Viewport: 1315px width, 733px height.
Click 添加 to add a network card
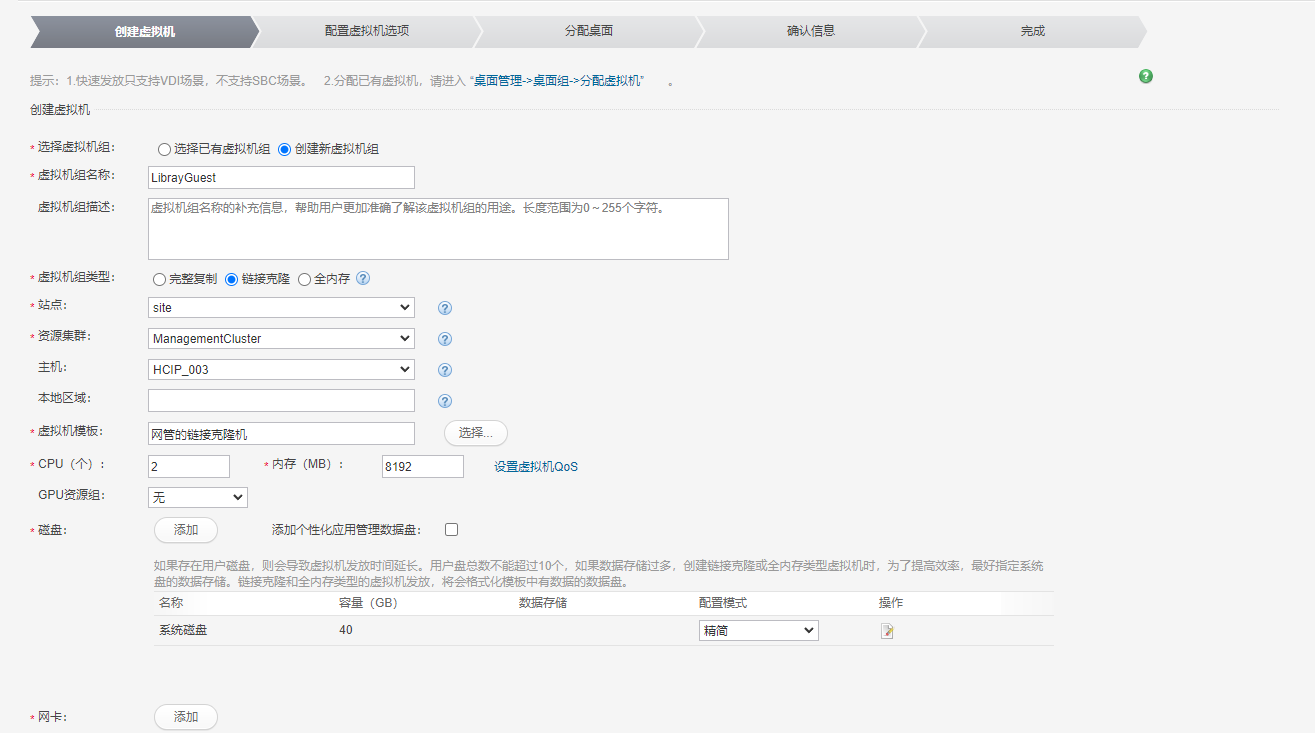tap(185, 717)
